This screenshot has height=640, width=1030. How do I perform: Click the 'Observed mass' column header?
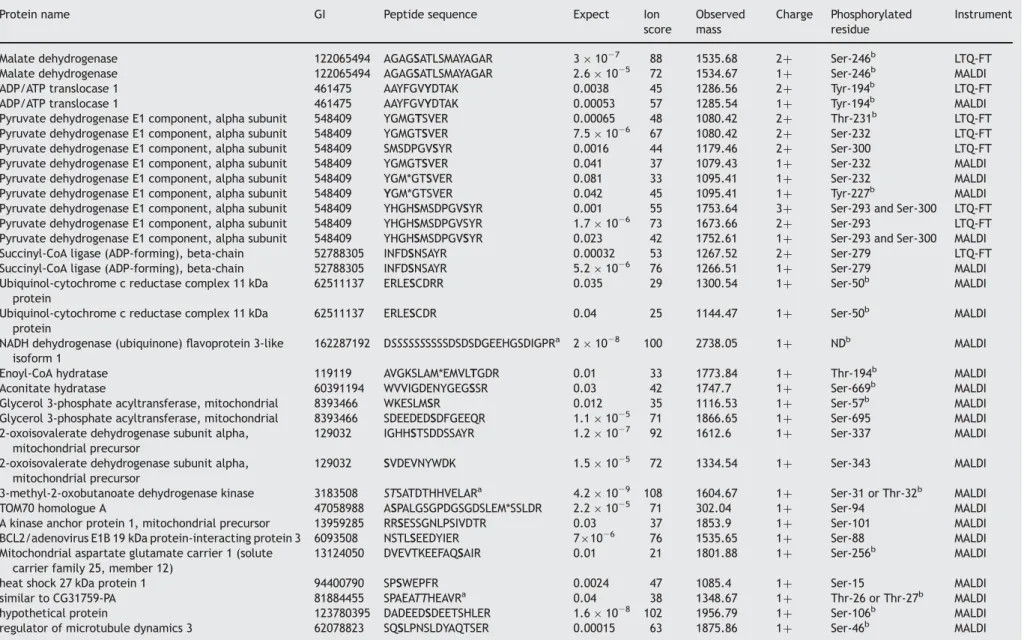coord(720,22)
